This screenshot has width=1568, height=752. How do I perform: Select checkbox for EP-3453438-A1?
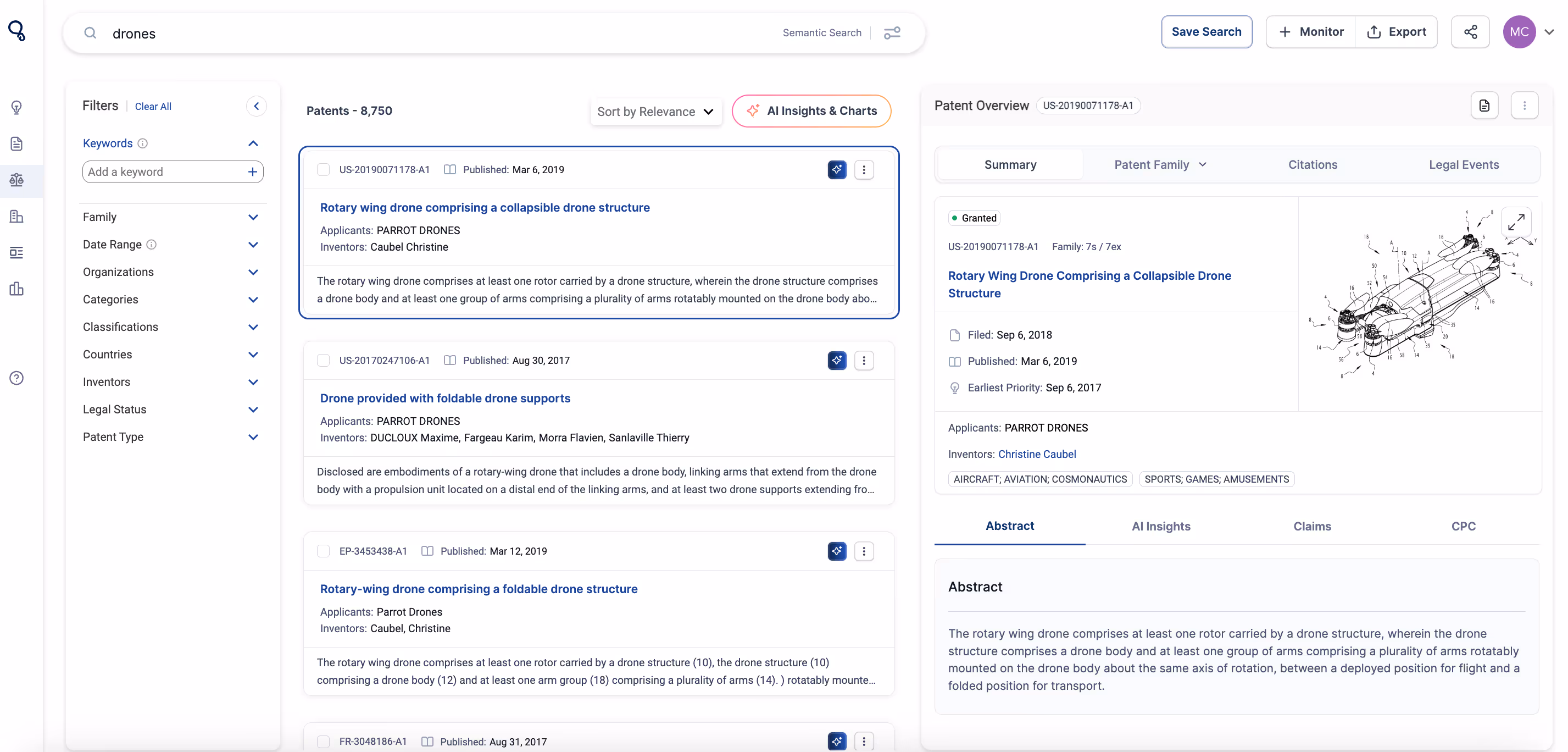coord(323,551)
